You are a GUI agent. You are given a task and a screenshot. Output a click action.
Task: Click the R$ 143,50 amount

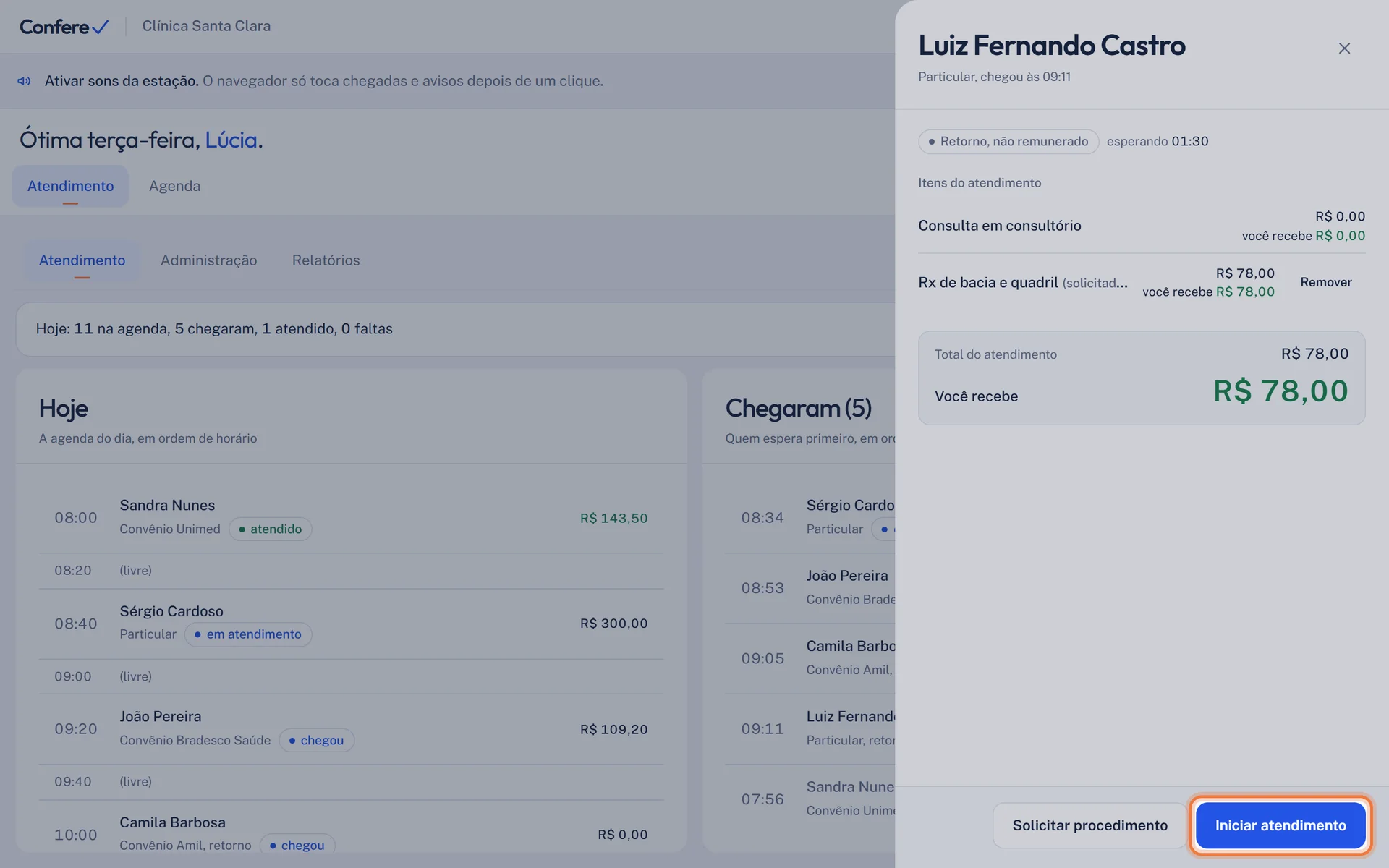[613, 518]
